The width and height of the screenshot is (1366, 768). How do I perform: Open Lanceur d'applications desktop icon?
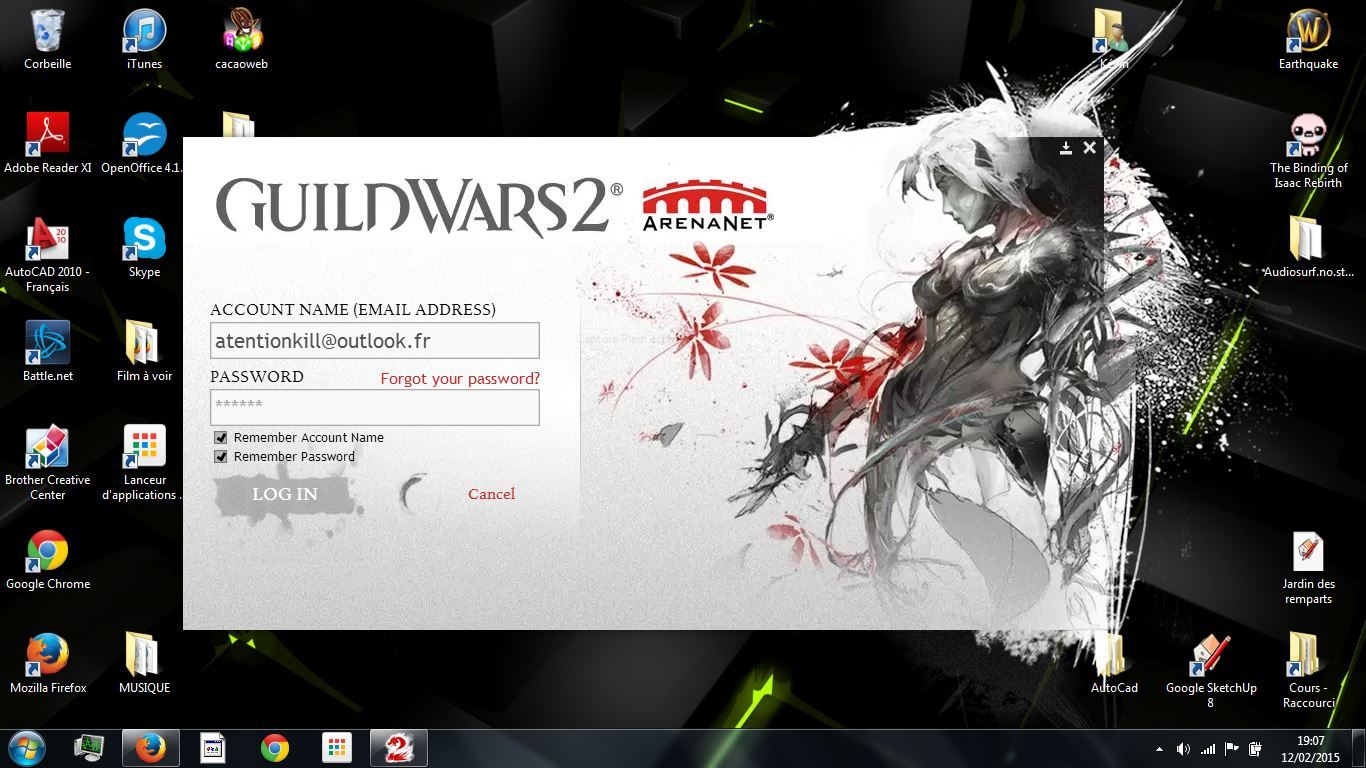point(142,463)
